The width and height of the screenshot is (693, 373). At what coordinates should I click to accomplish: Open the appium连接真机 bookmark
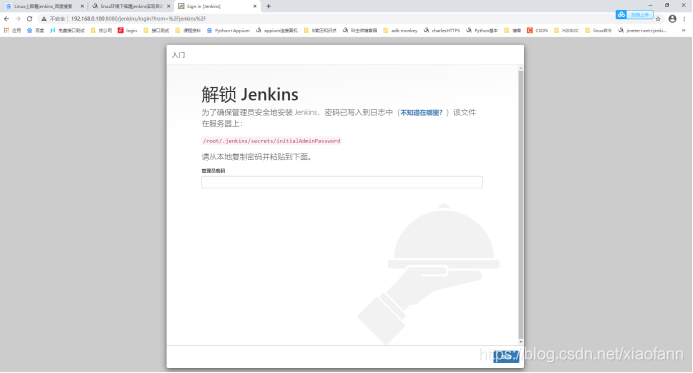(277, 30)
